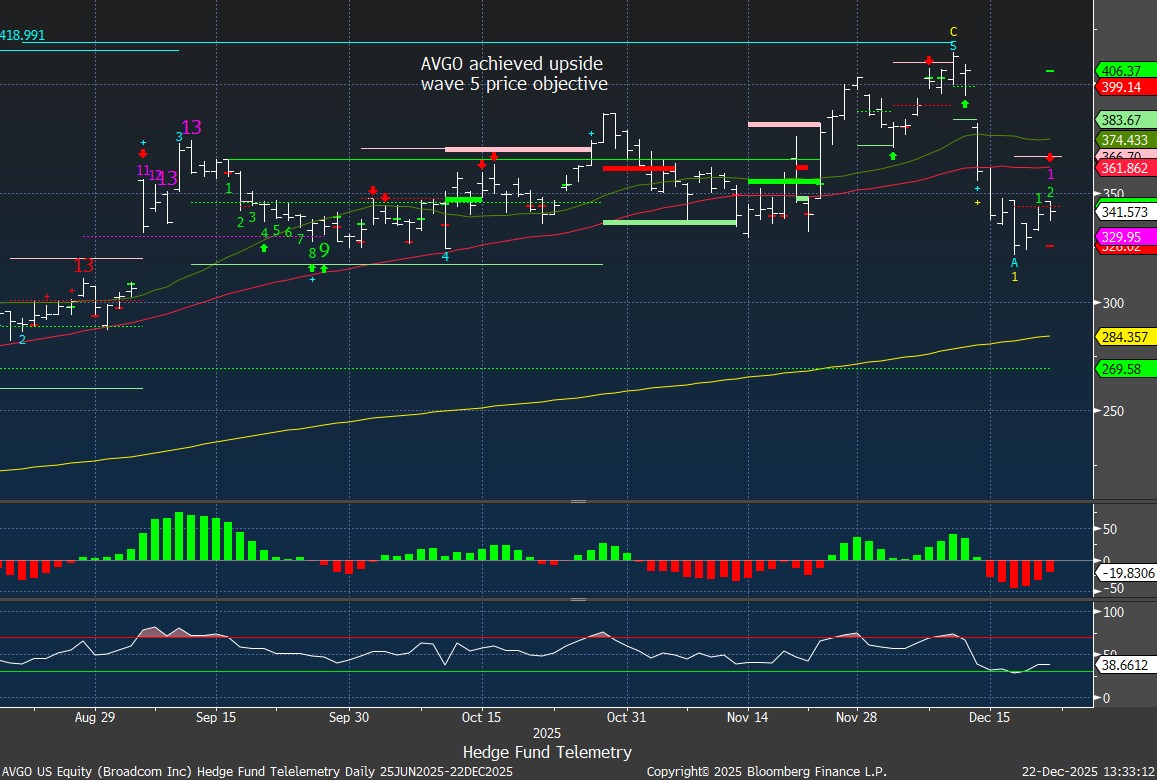Select the large red 13 countdown marker
Image resolution: width=1157 pixels, height=780 pixels.
[83, 266]
